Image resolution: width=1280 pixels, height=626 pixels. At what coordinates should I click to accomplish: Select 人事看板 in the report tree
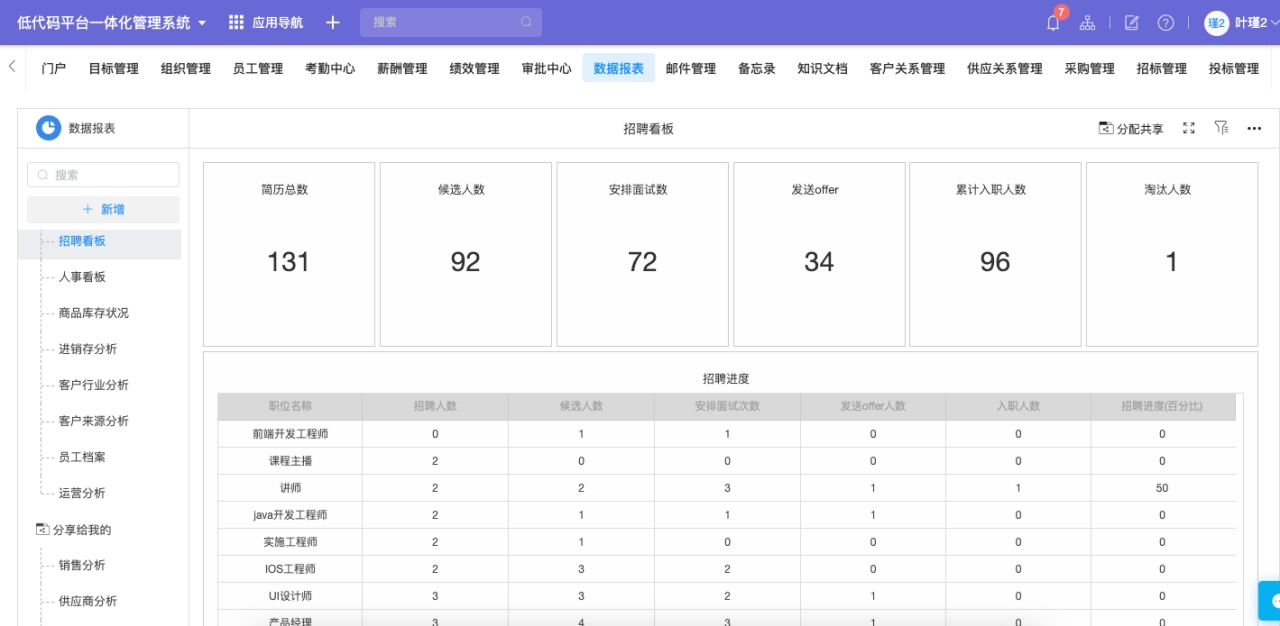82,277
